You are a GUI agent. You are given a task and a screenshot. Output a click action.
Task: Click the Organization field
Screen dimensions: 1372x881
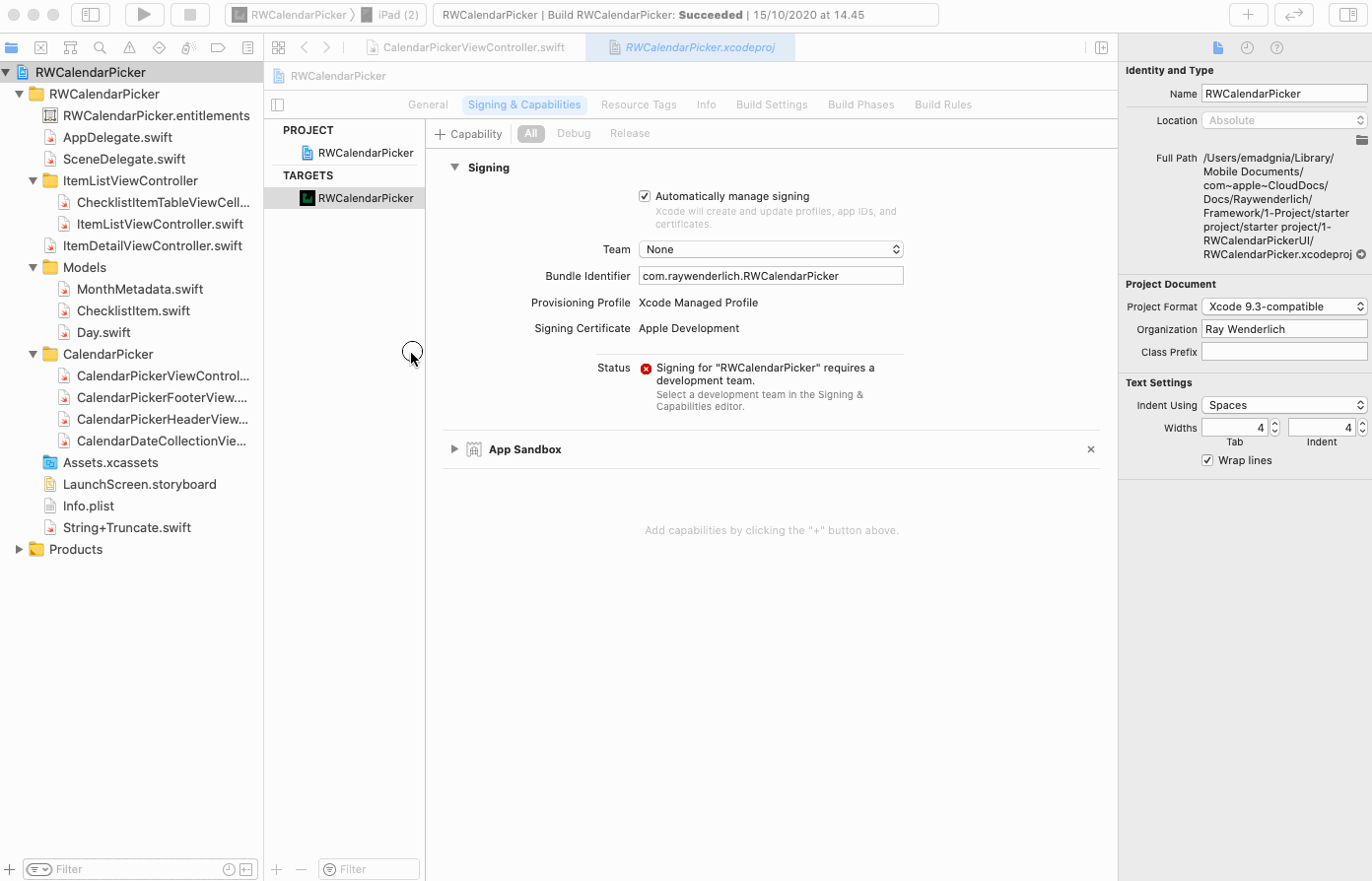(x=1284, y=329)
